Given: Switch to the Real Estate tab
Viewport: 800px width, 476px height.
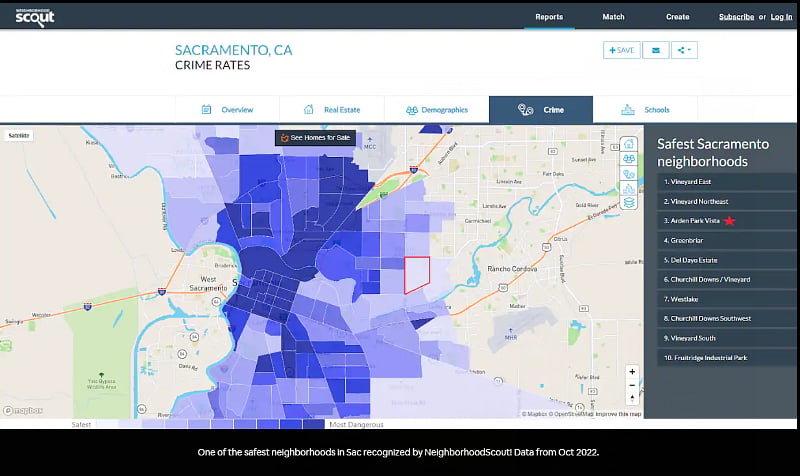Looking at the screenshot, I should [x=332, y=110].
